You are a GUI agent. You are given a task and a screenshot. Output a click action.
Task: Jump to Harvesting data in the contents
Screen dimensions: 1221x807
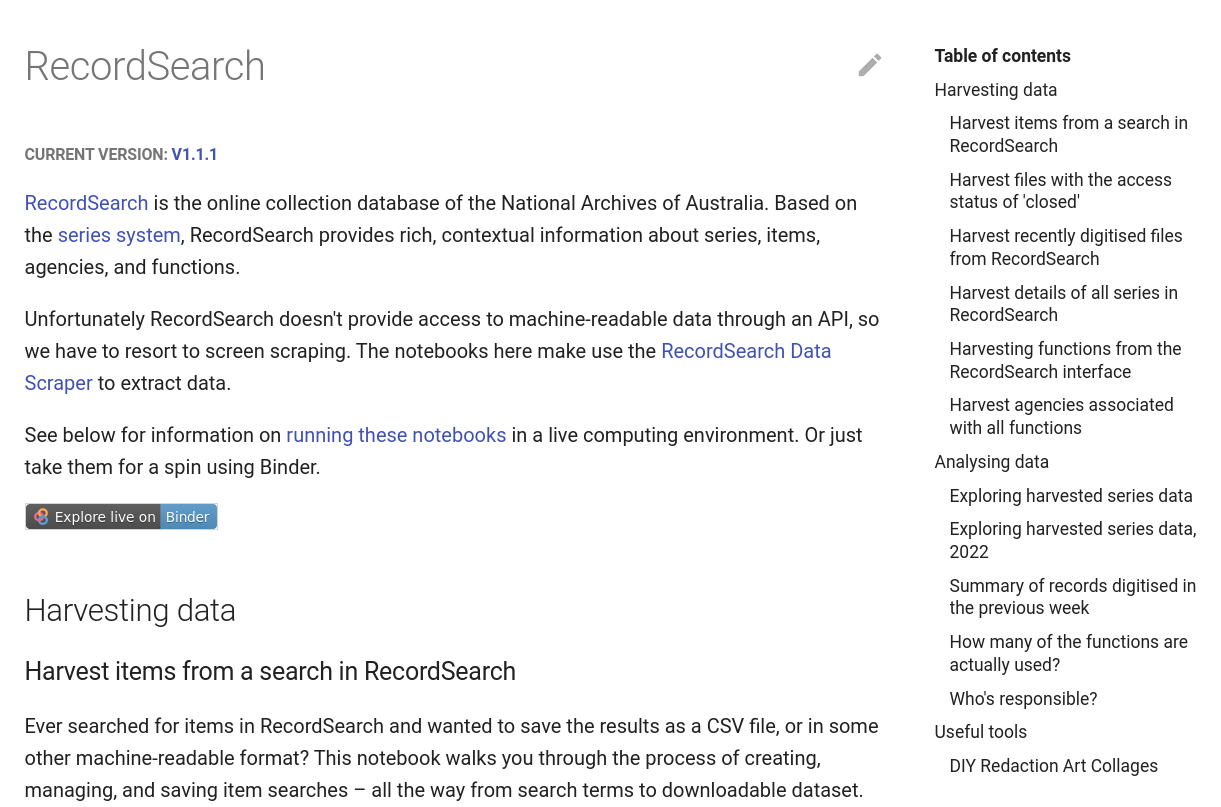click(996, 90)
